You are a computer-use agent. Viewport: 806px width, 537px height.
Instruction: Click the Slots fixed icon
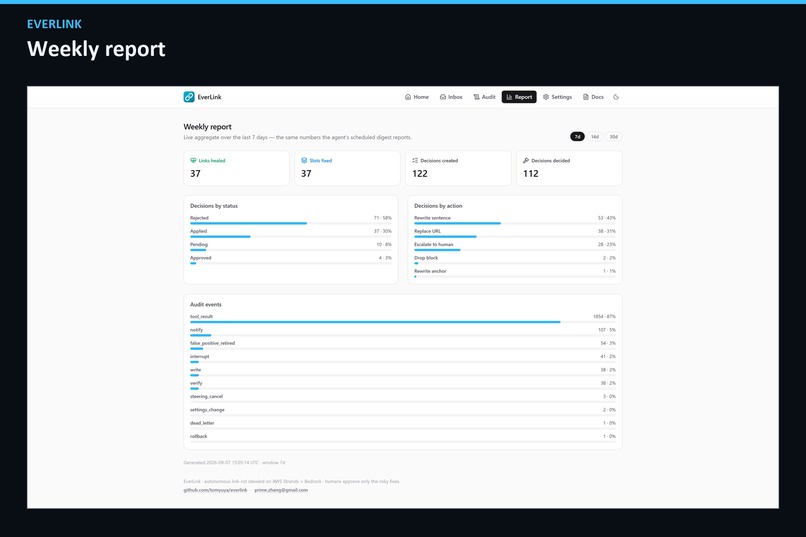pyautogui.click(x=304, y=160)
